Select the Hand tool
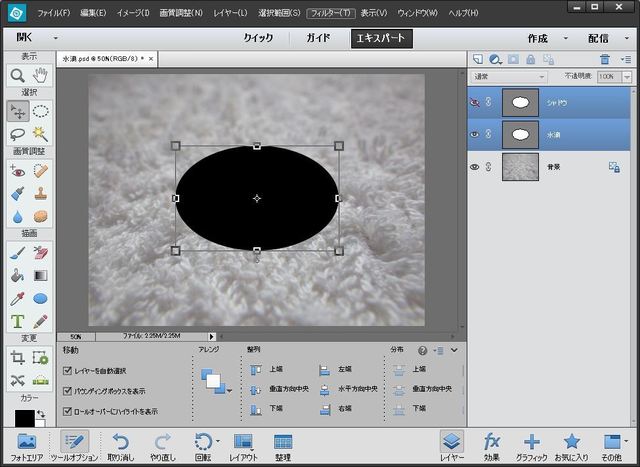The height and width of the screenshot is (467, 640). 40,76
